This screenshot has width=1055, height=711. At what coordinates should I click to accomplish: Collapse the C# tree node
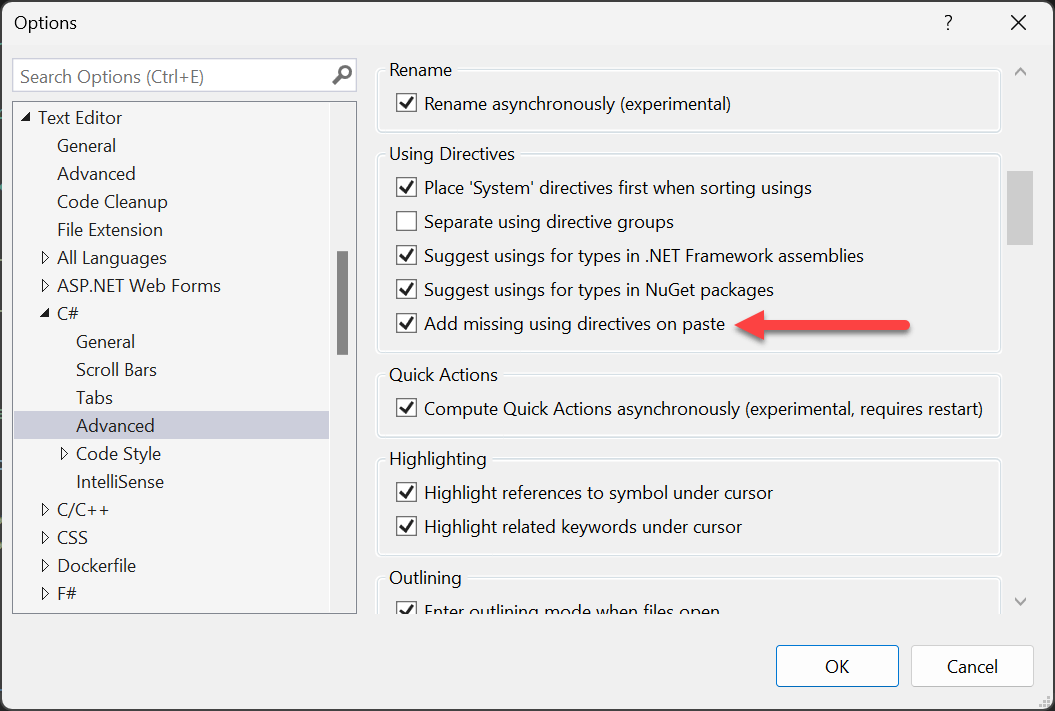[45, 314]
